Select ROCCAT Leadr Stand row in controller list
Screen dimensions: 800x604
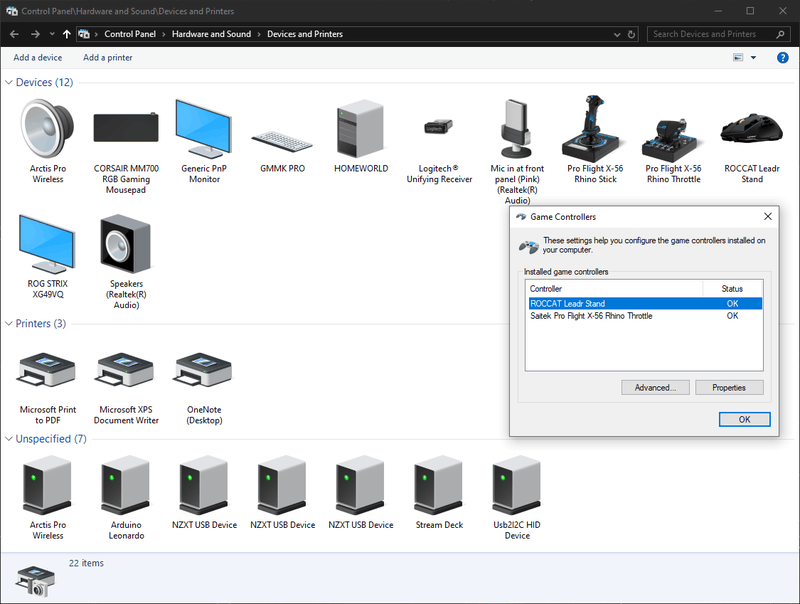pyautogui.click(x=645, y=304)
